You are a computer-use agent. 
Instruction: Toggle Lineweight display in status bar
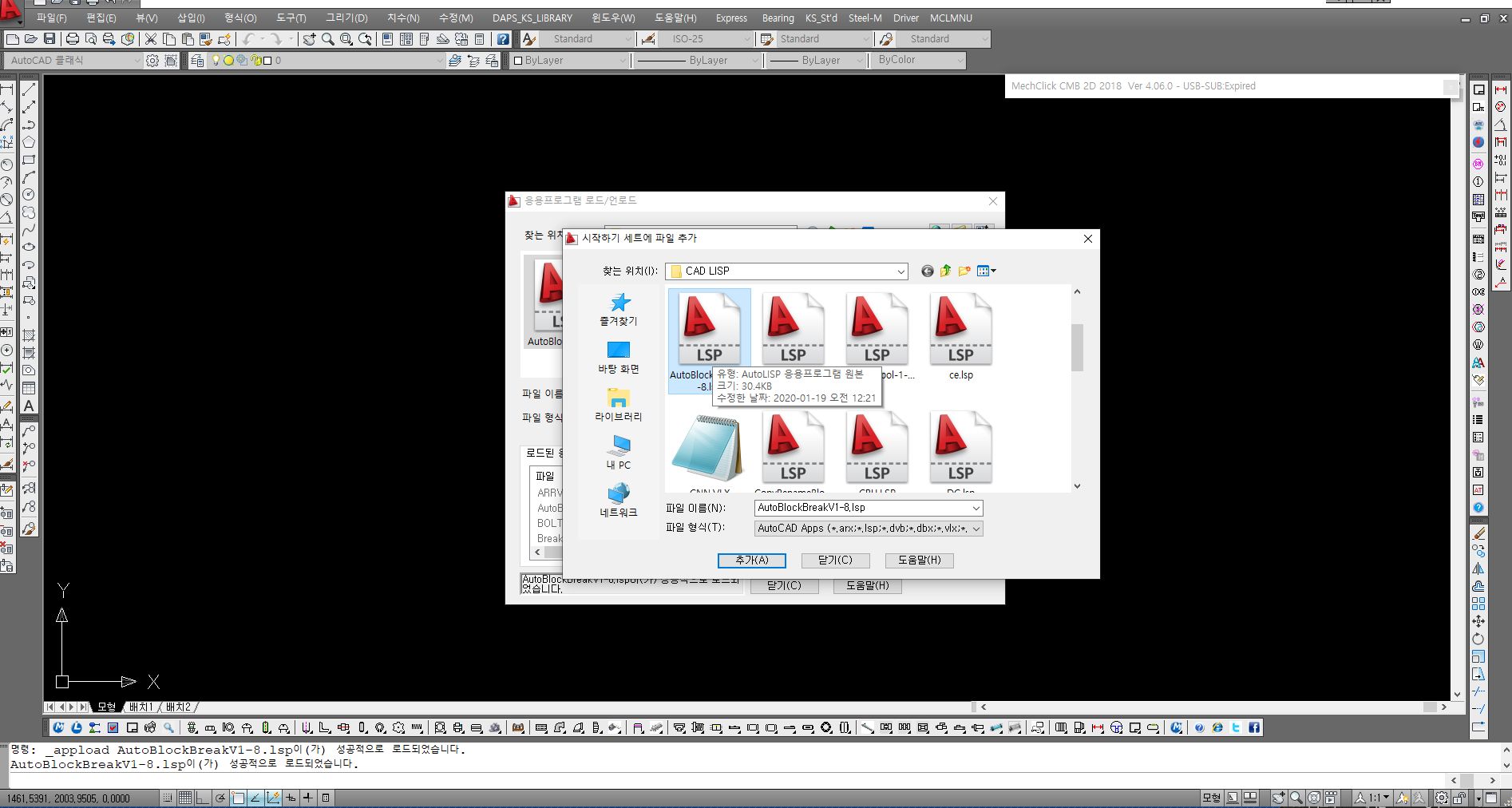coord(308,798)
